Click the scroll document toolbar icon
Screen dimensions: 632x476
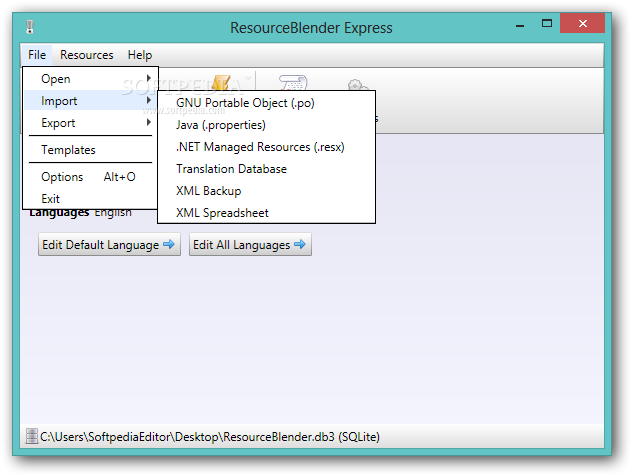(293, 82)
